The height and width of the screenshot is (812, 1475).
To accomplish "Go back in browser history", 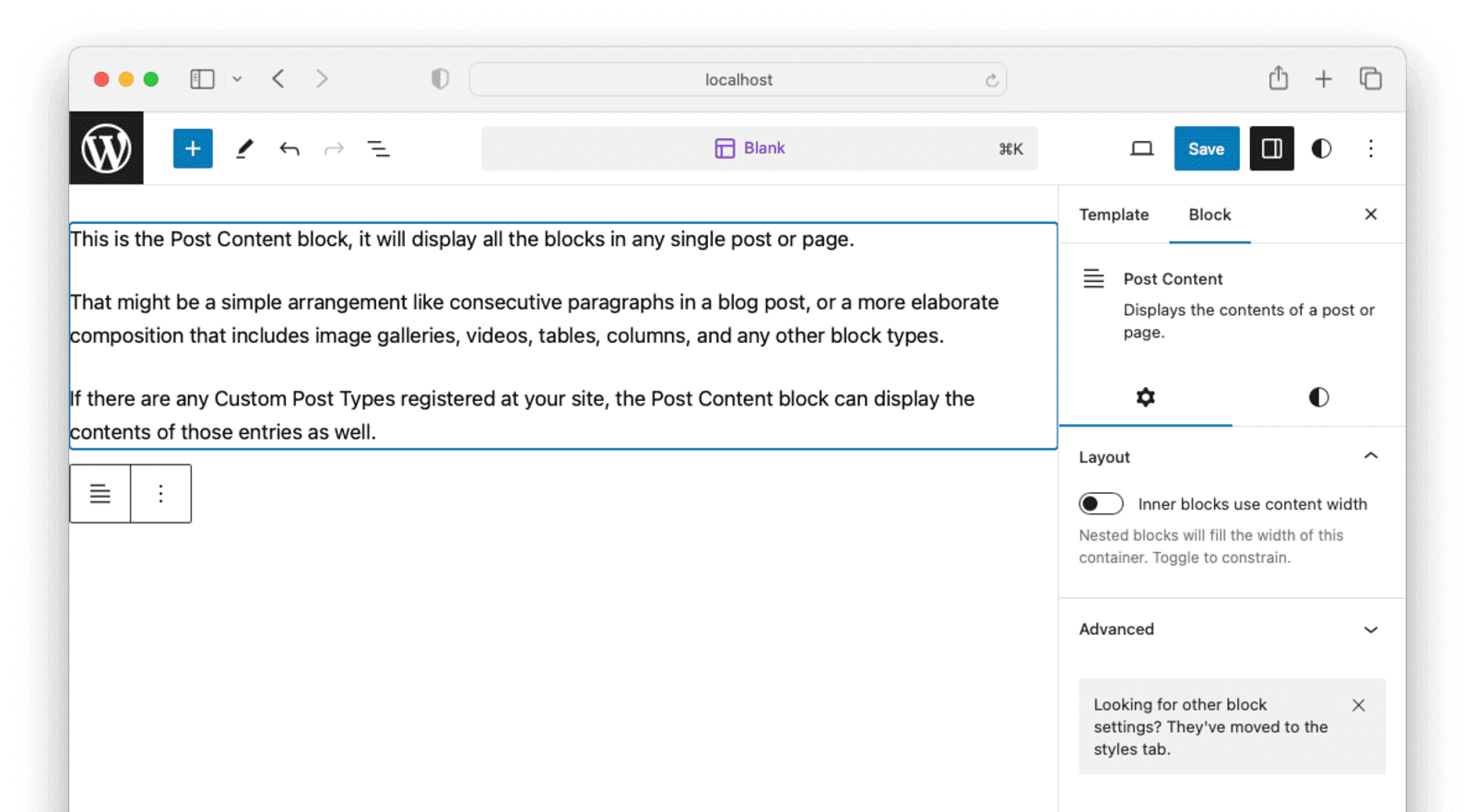I will point(278,79).
